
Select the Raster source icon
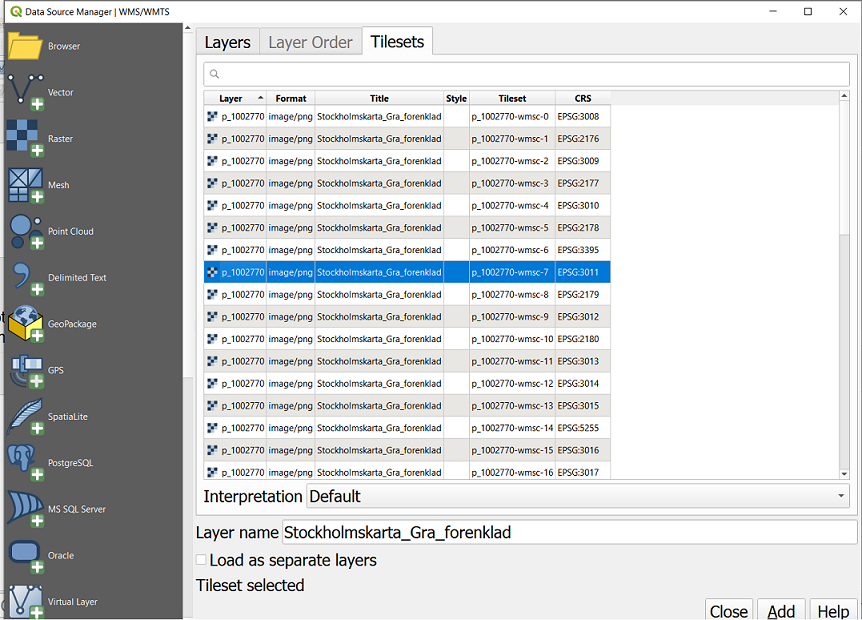point(25,138)
